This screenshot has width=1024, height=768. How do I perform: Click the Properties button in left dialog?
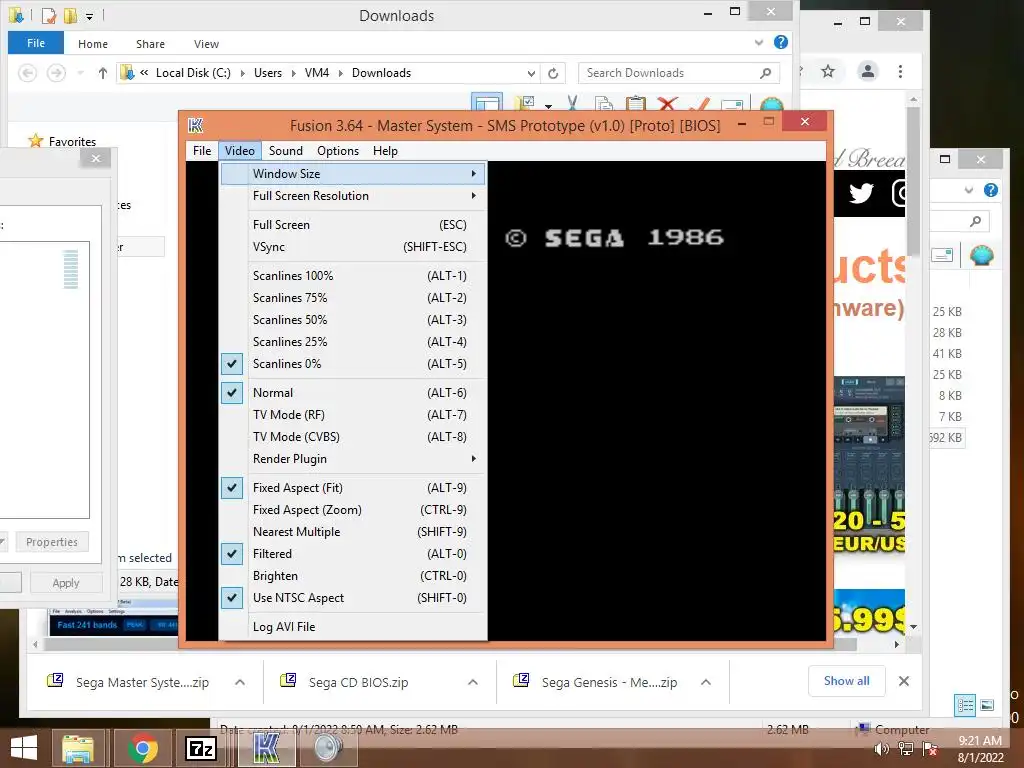[x=52, y=542]
